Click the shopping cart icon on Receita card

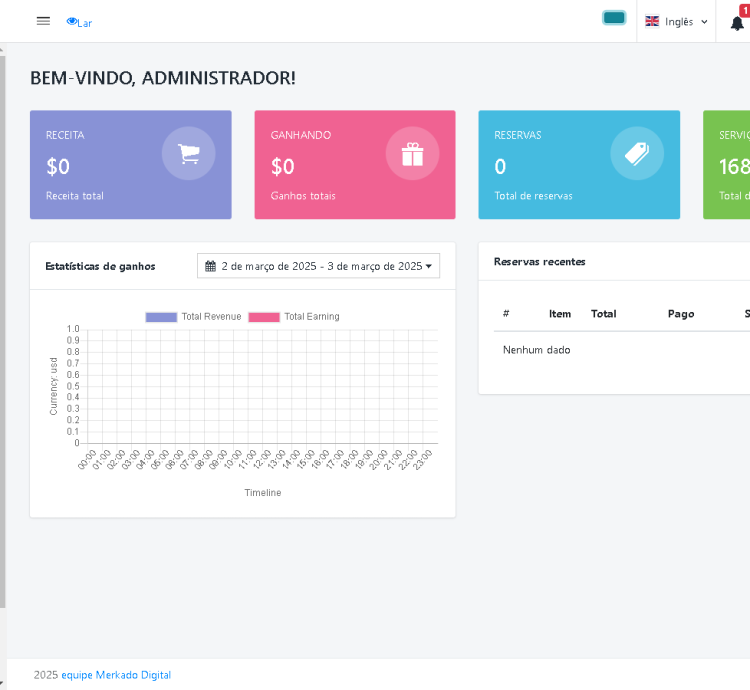[x=188, y=153]
